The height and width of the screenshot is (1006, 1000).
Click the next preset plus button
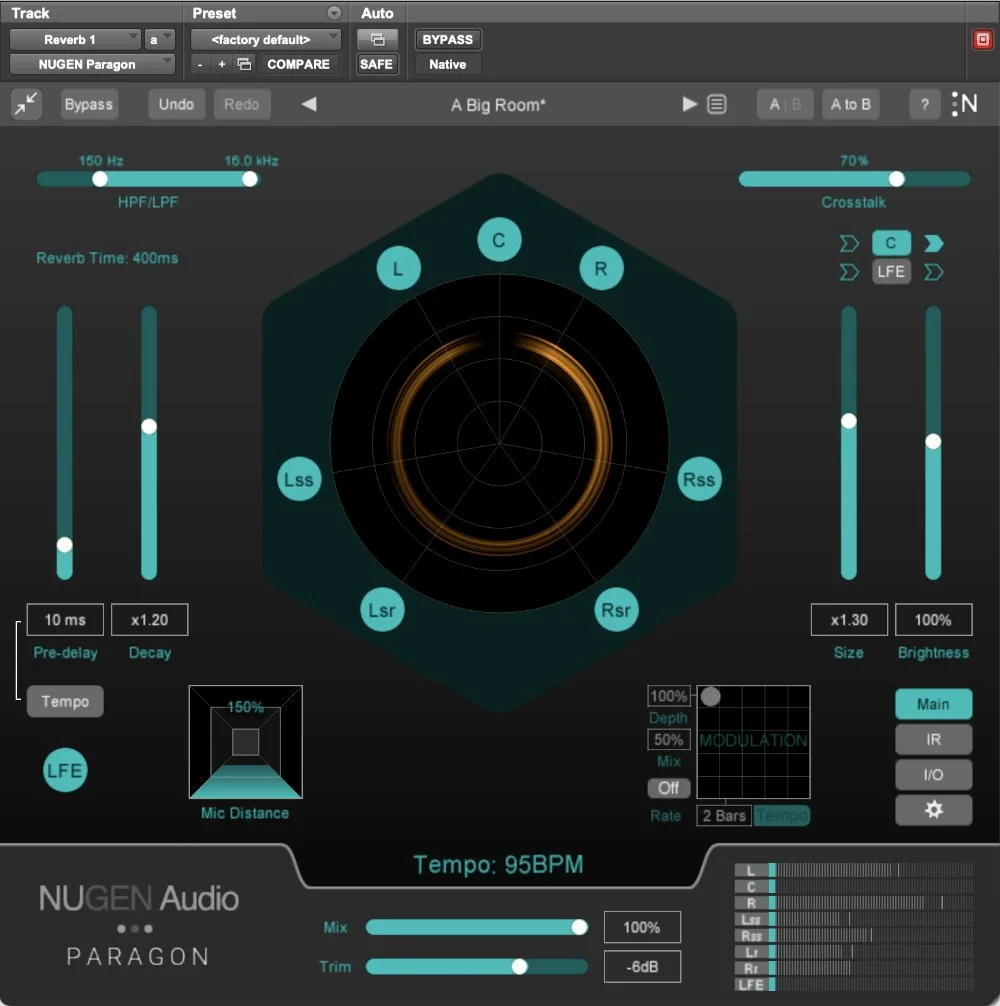221,64
